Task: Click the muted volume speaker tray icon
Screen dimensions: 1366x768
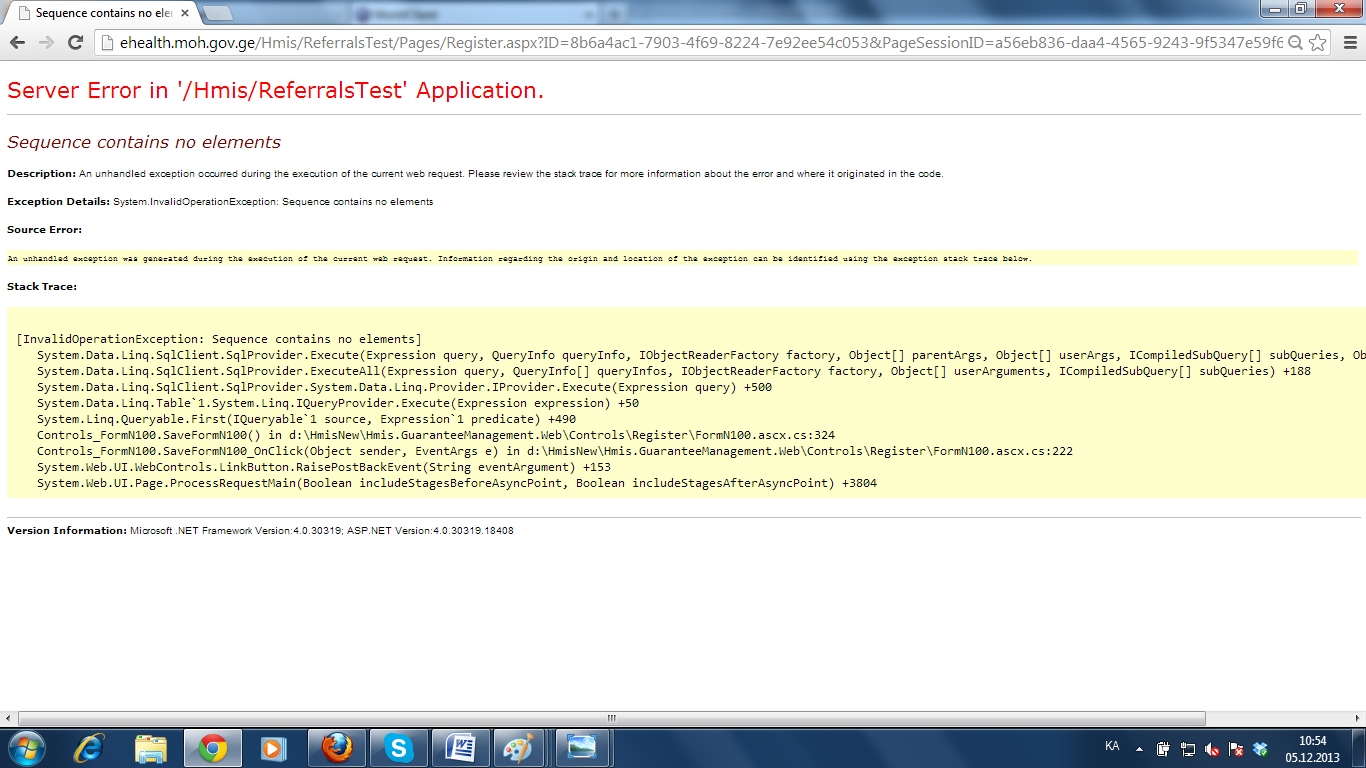Action: 1212,749
